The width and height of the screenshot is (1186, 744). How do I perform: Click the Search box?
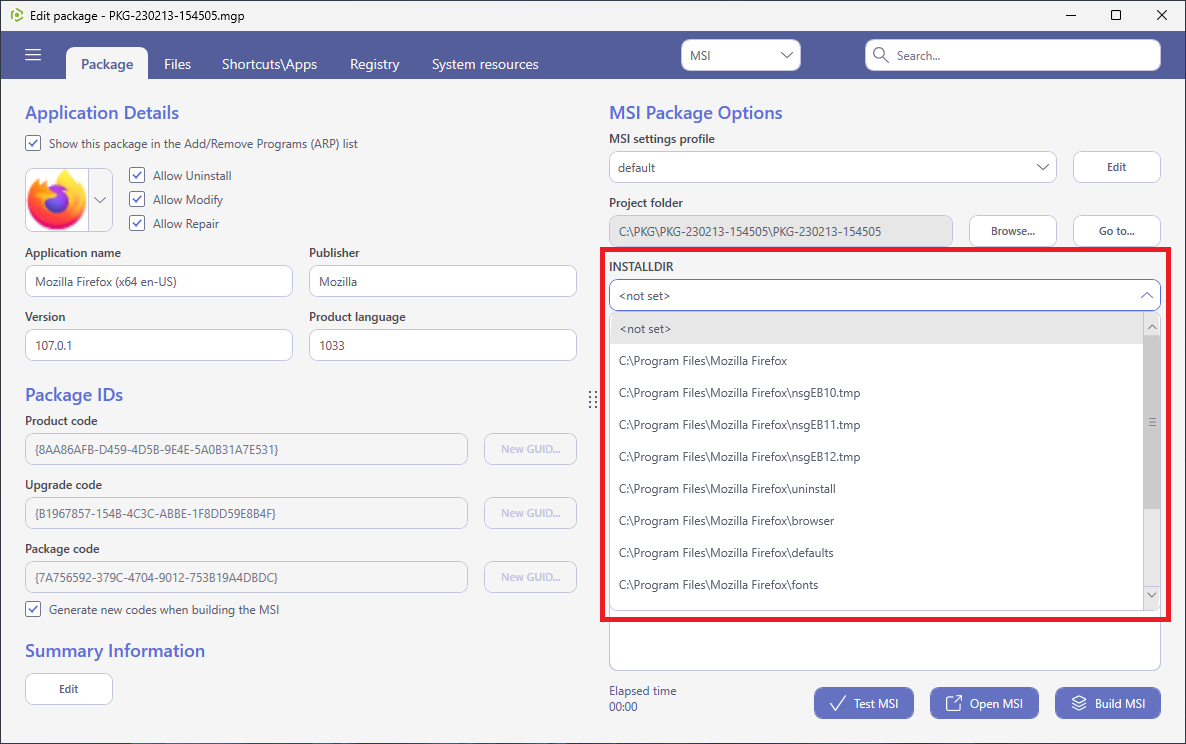pos(1013,55)
